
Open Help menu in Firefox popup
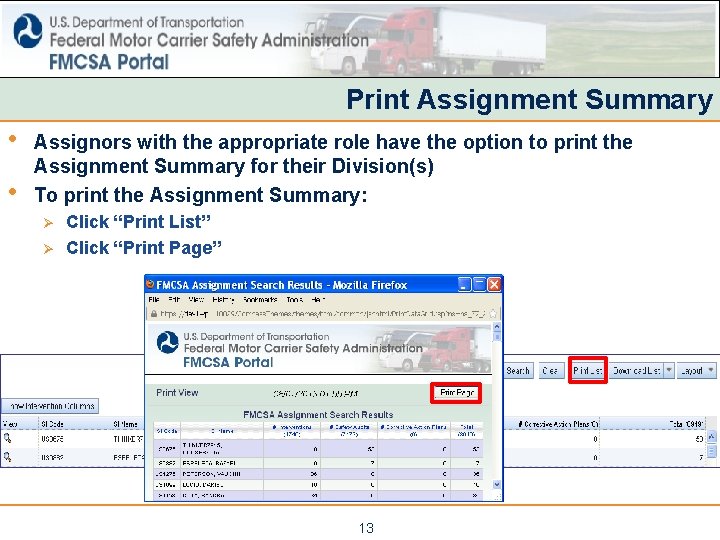[x=318, y=299]
